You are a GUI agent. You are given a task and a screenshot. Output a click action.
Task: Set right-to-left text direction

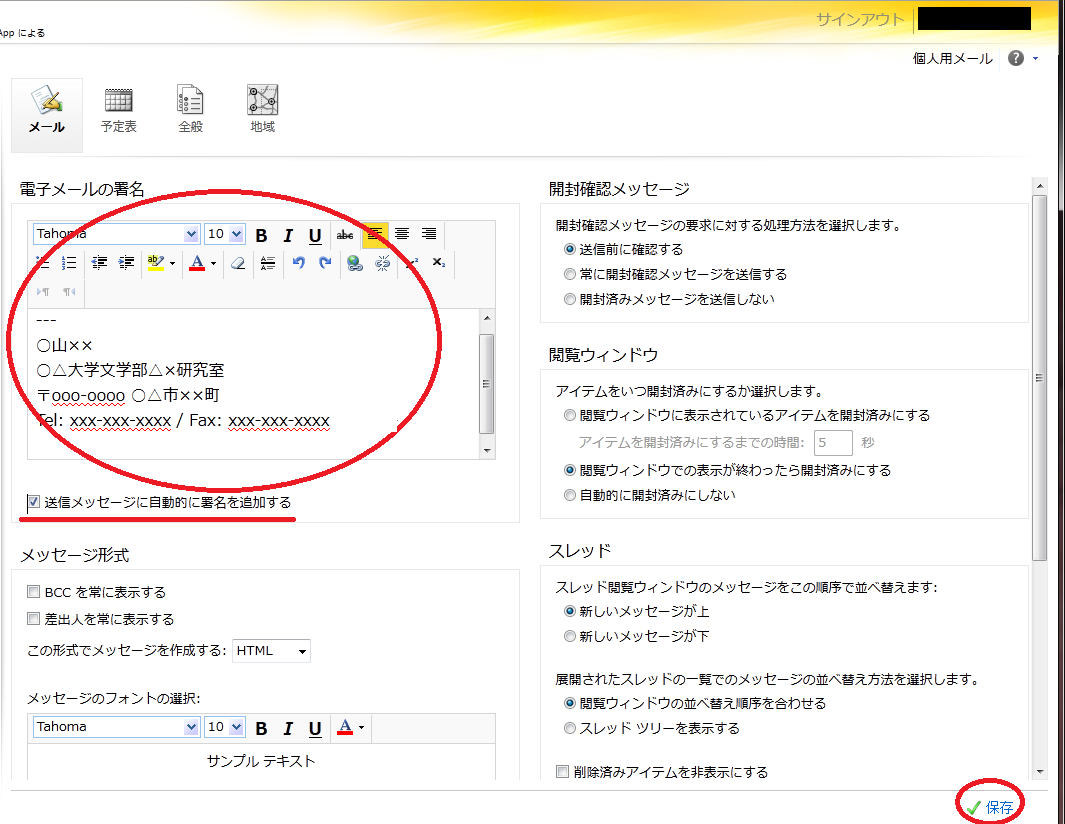pyautogui.click(x=69, y=292)
